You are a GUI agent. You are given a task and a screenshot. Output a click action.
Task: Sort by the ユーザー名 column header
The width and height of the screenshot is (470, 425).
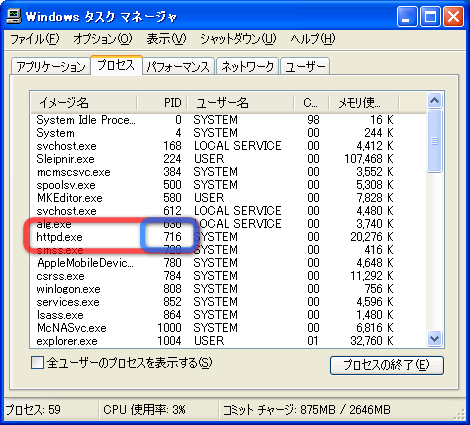tap(240, 102)
